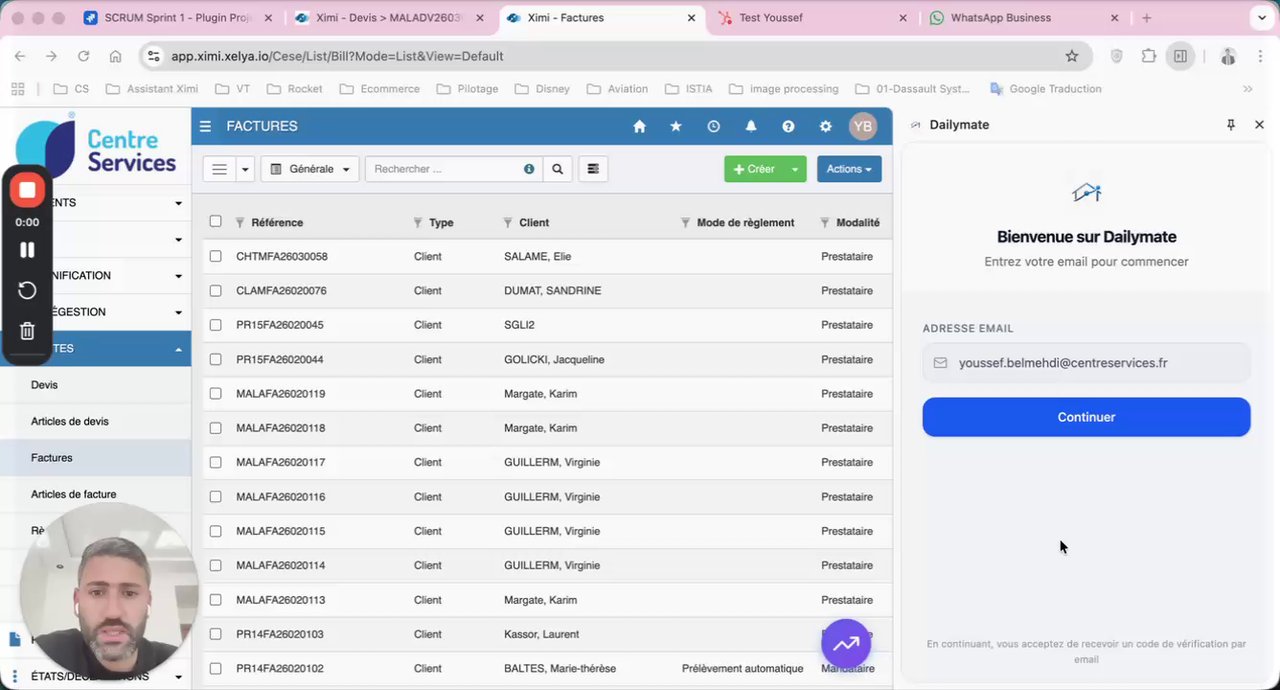Viewport: 1280px width, 690px height.
Task: Focus the Rechercher search field
Action: pyautogui.click(x=445, y=169)
